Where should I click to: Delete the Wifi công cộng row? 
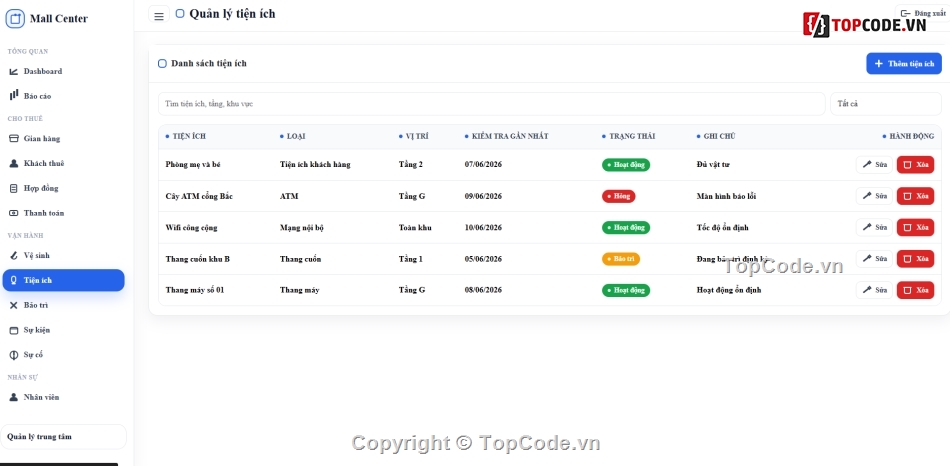point(915,227)
